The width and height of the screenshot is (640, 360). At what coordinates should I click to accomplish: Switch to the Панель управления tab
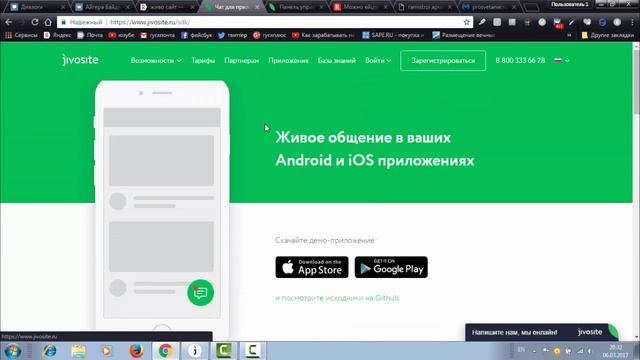tap(296, 7)
